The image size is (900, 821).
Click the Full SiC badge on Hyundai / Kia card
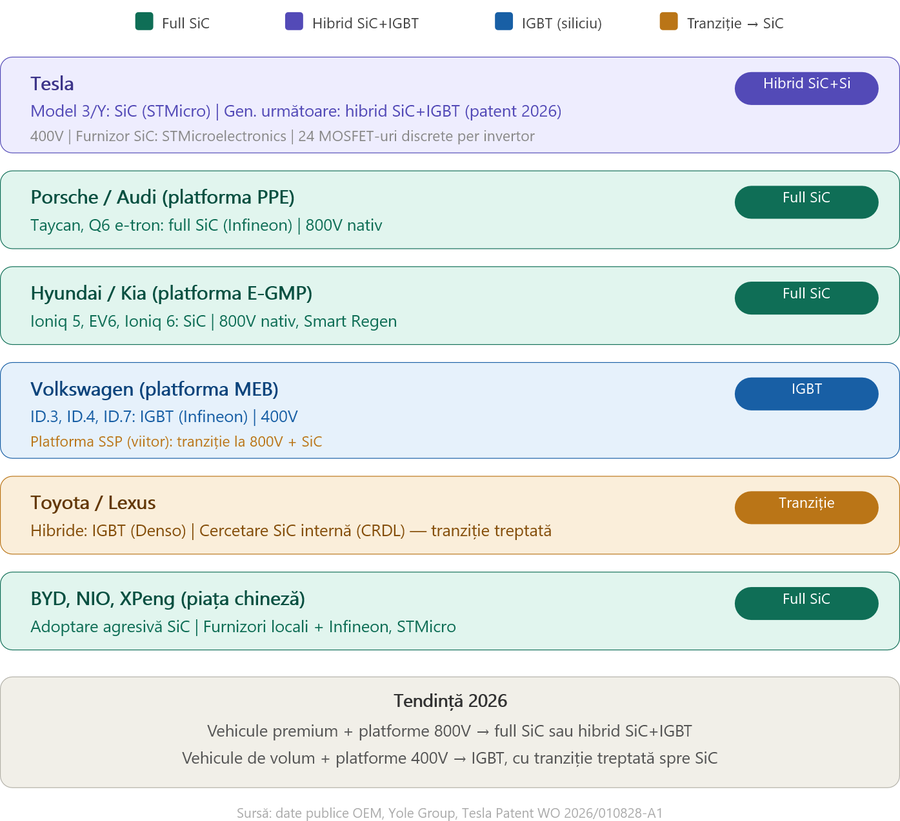[x=806, y=298]
